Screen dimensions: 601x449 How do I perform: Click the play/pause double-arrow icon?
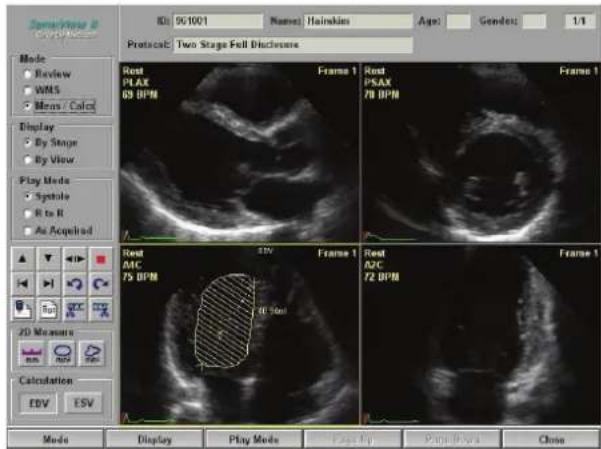click(x=75, y=259)
